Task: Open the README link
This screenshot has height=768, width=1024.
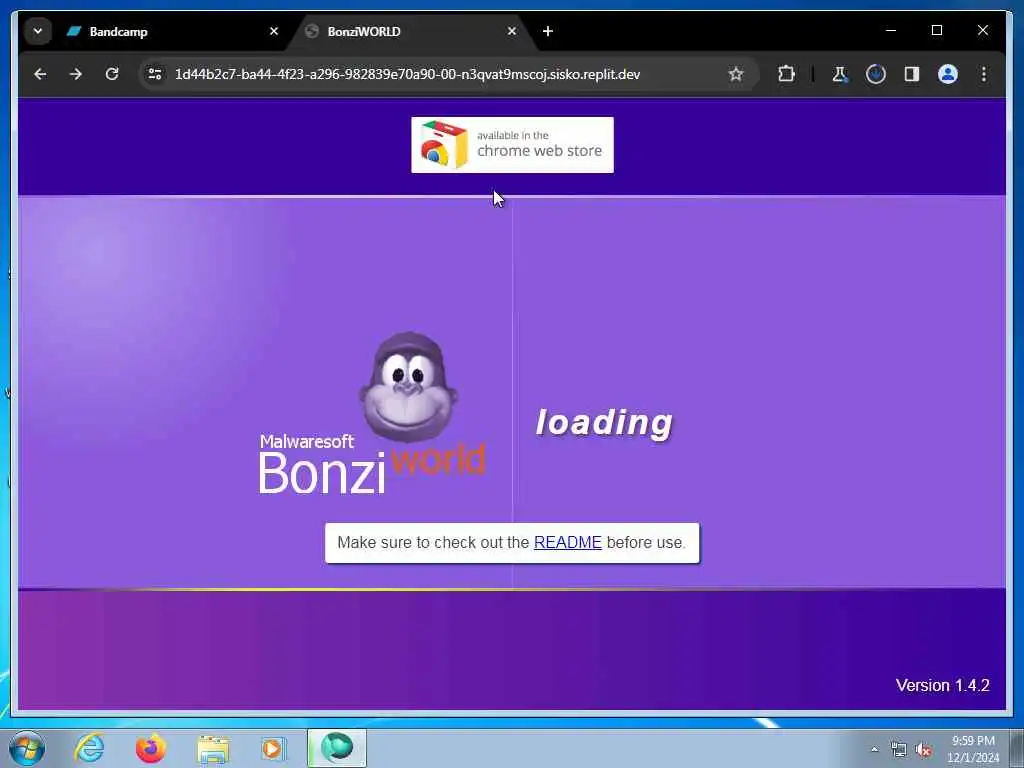Action: (x=568, y=543)
